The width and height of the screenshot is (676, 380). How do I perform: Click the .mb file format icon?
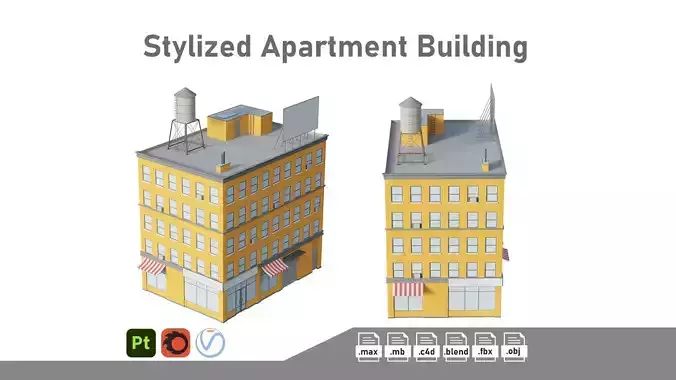click(397, 346)
